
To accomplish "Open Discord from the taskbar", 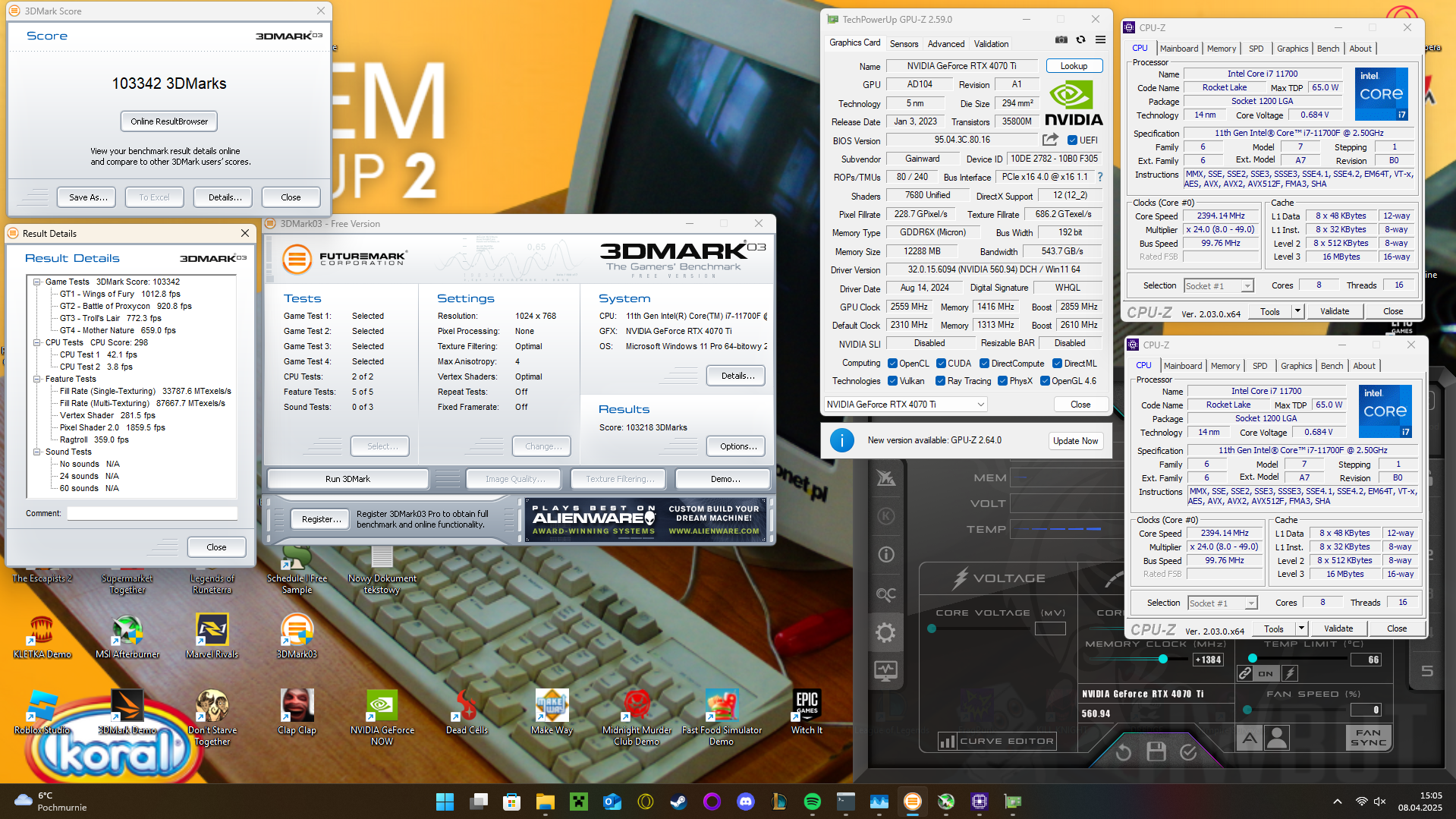I will [x=745, y=802].
